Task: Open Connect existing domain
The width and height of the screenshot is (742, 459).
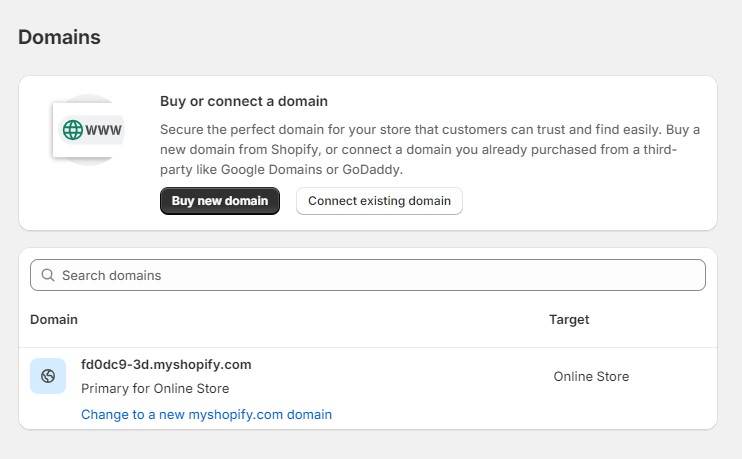Action: pyautogui.click(x=379, y=201)
